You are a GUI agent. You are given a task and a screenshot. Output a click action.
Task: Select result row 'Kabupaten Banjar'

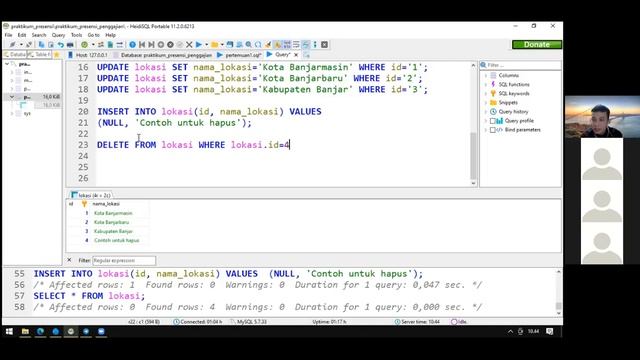tap(113, 231)
